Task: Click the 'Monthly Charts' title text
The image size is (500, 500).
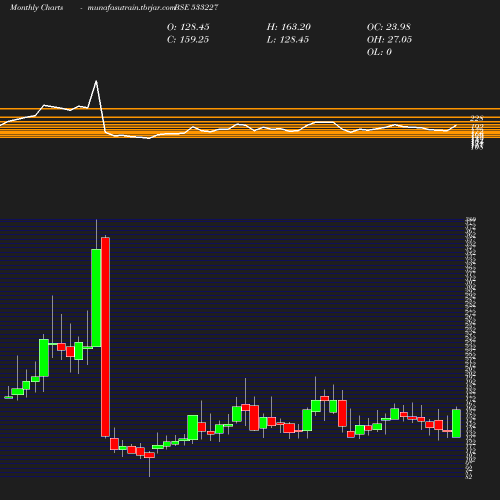Action: coord(37,7)
